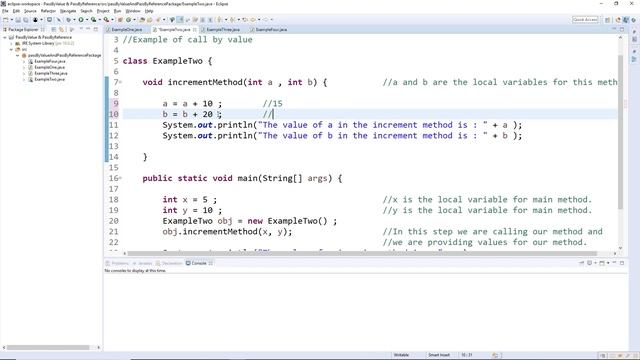
Task: Click line number 18 in editor gutter
Action: coord(114,200)
